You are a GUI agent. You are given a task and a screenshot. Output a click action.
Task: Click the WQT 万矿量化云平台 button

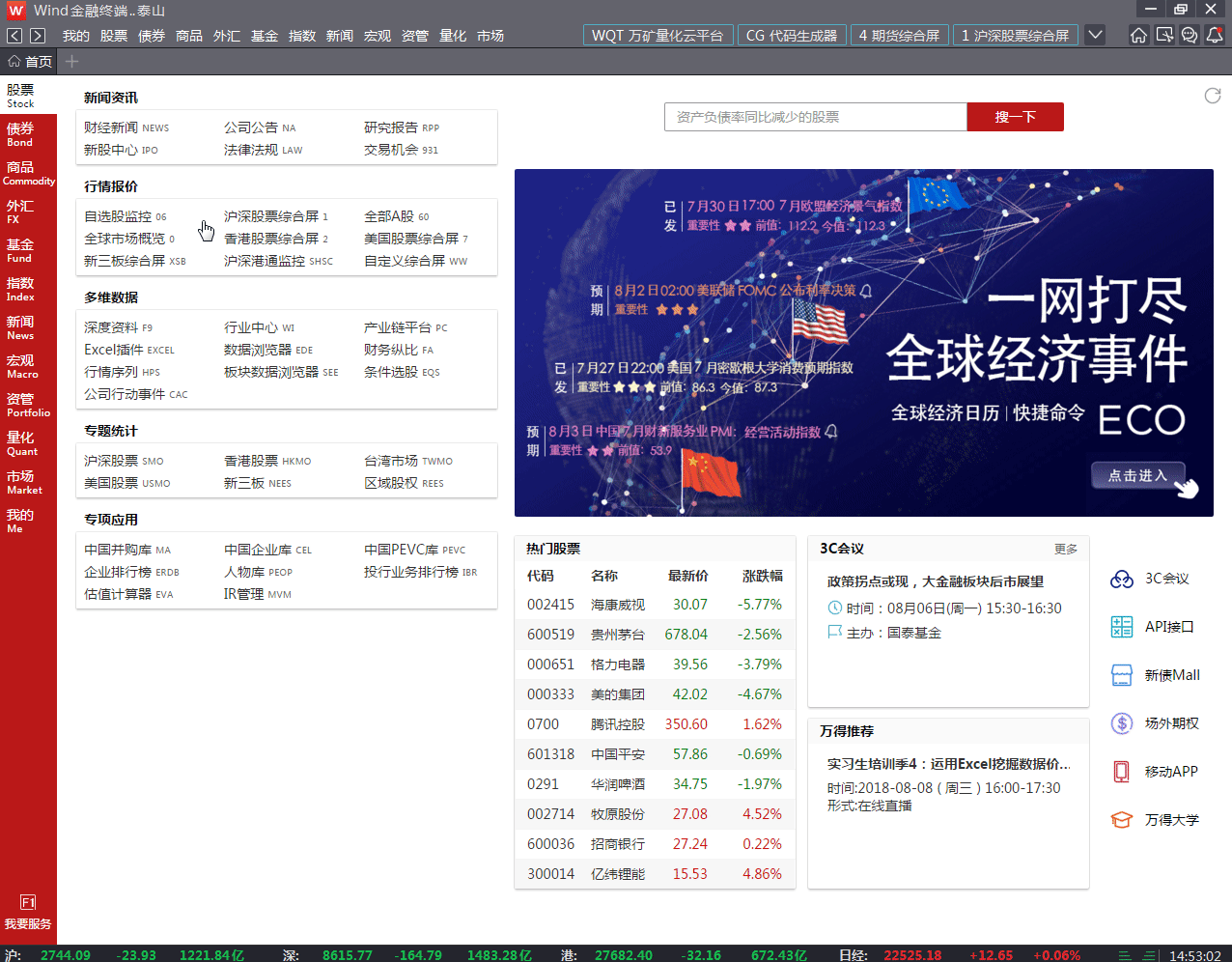[658, 36]
